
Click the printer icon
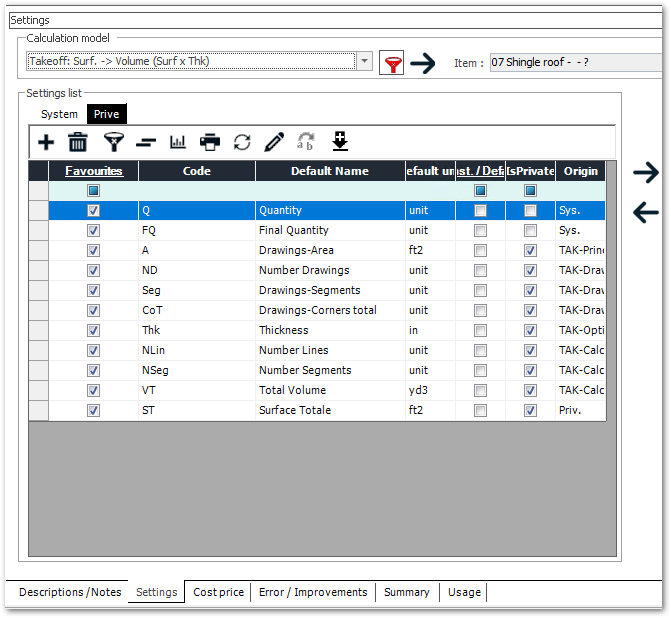(x=210, y=142)
